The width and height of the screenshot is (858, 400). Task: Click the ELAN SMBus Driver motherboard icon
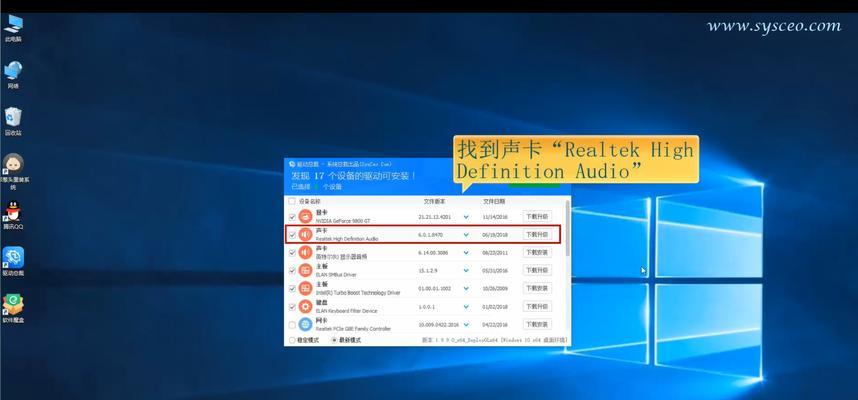305,271
